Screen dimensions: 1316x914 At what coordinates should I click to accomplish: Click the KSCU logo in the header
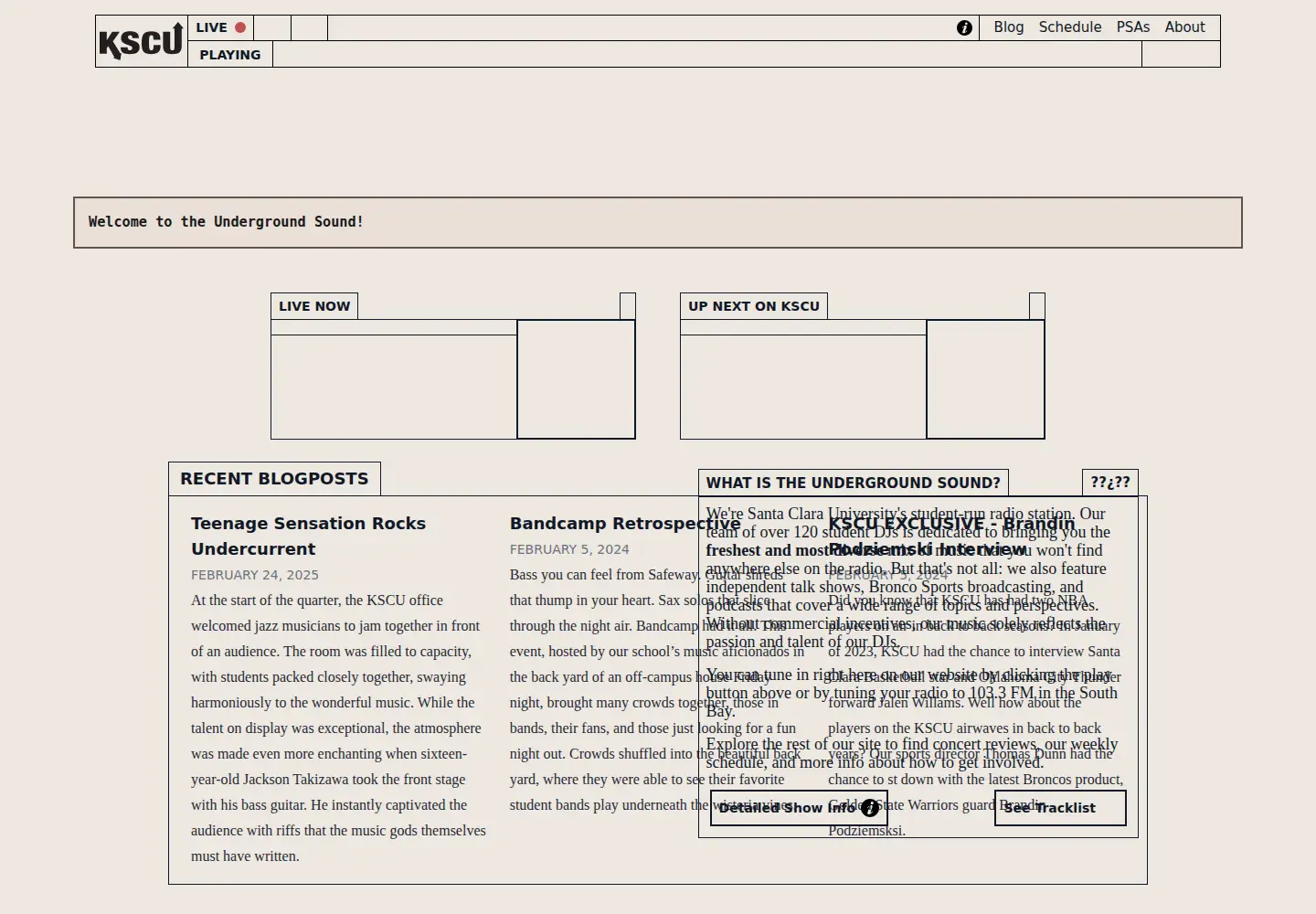[x=142, y=41]
